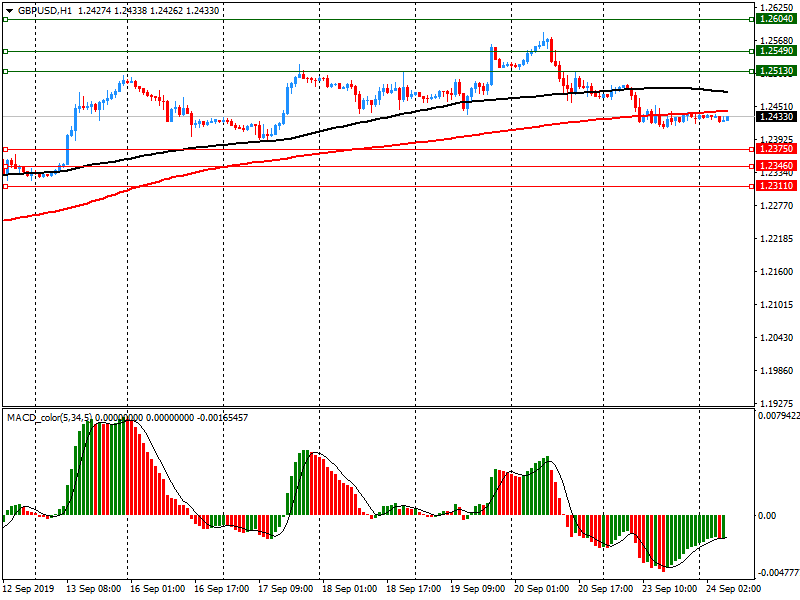Click the 19 Sep 09:00 time label
The width and height of the screenshot is (800, 600).
478,589
